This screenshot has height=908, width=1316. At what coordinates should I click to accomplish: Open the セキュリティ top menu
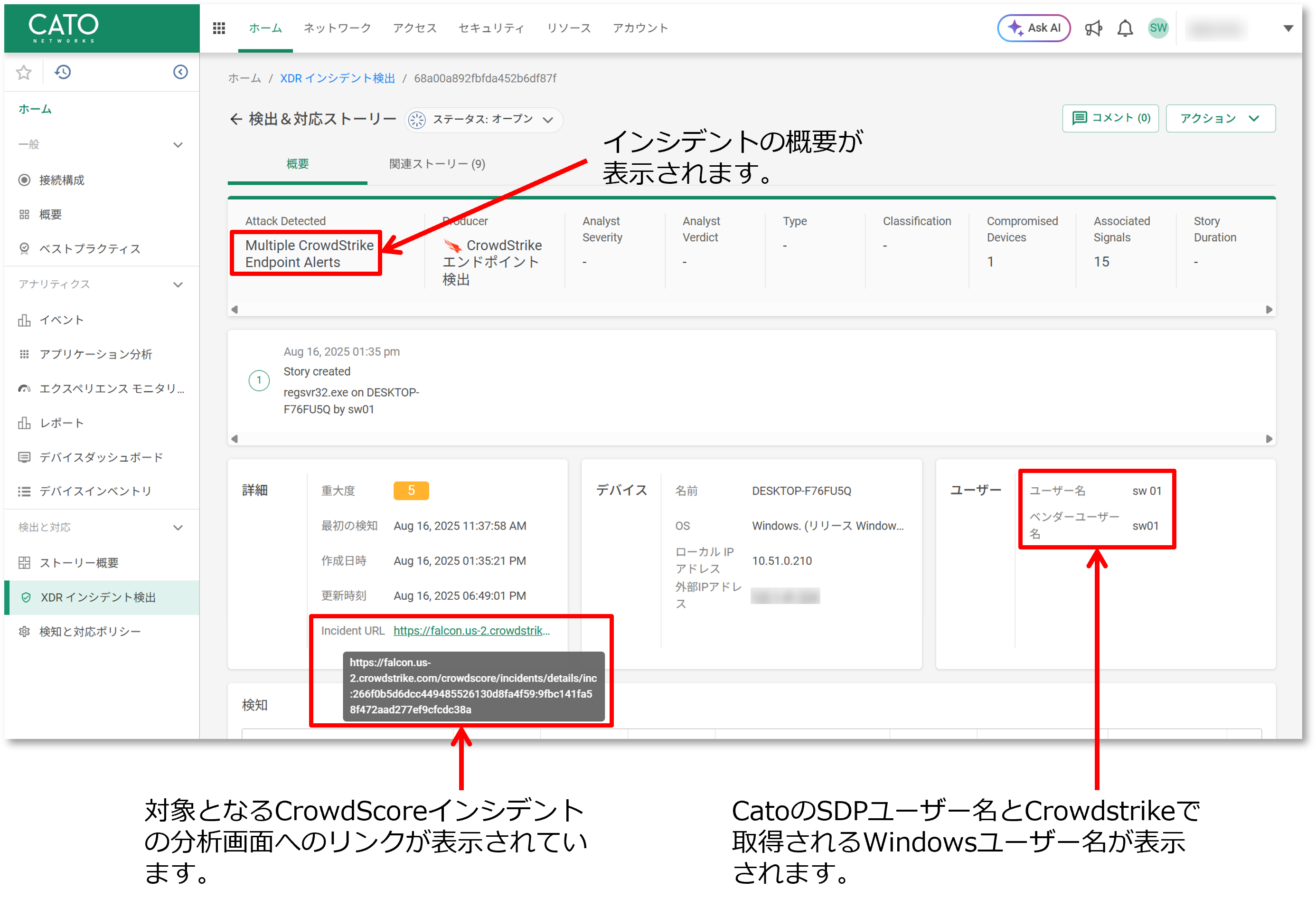(491, 28)
